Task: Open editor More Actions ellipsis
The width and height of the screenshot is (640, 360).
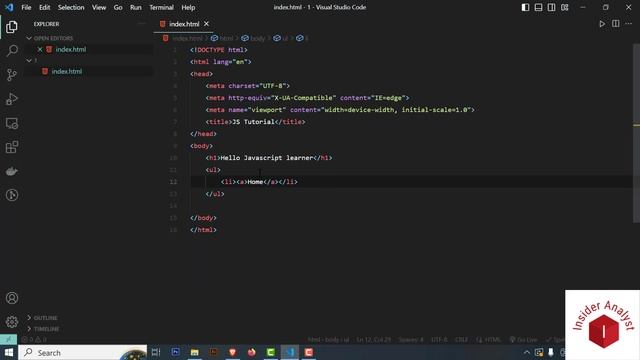Action: tap(629, 24)
